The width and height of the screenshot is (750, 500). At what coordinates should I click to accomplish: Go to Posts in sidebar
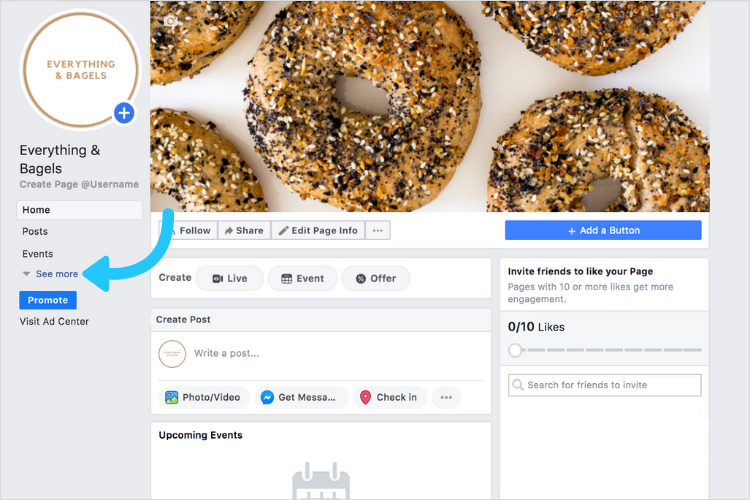pos(35,232)
